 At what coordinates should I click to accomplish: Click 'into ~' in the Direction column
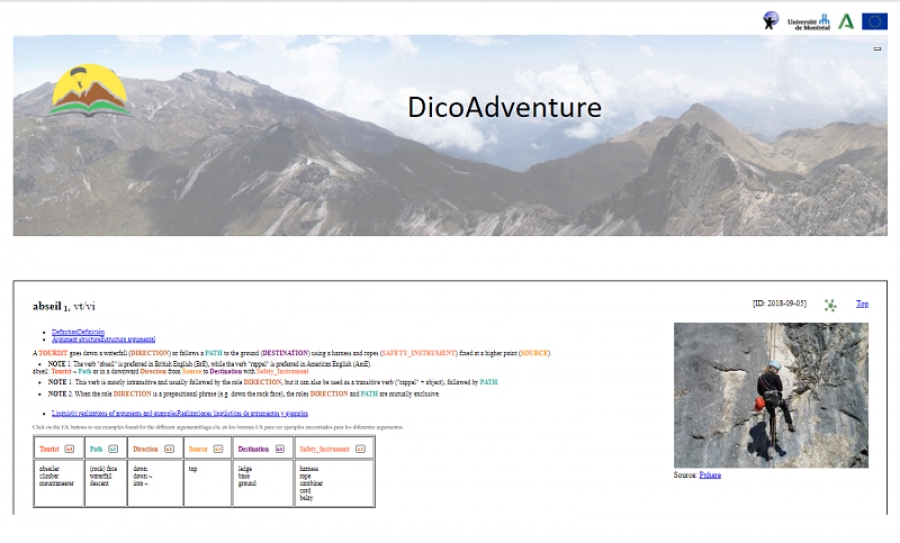(x=141, y=483)
